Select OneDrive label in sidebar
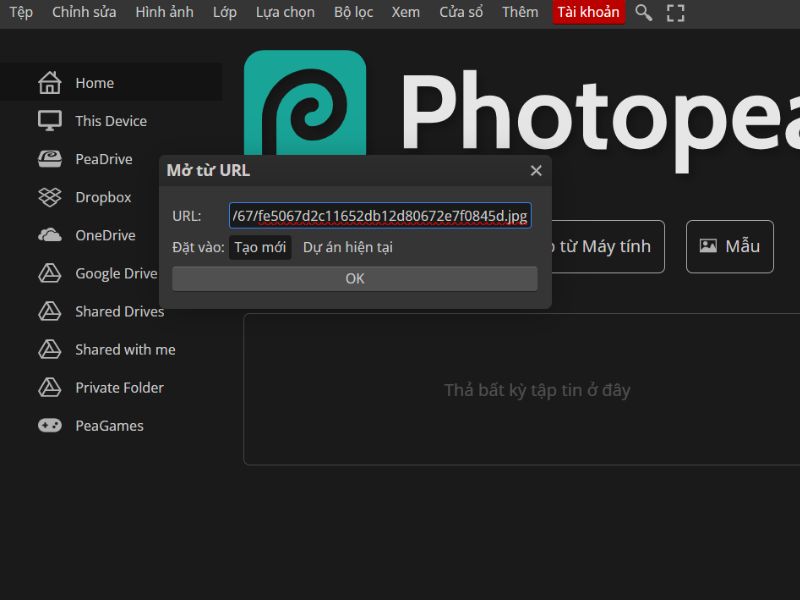This screenshot has width=800, height=600. 106,235
